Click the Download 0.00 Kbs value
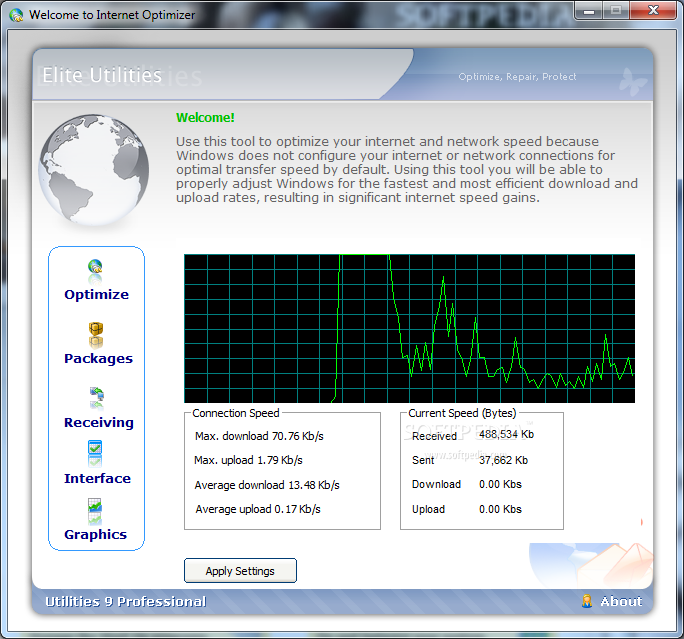 [x=500, y=484]
